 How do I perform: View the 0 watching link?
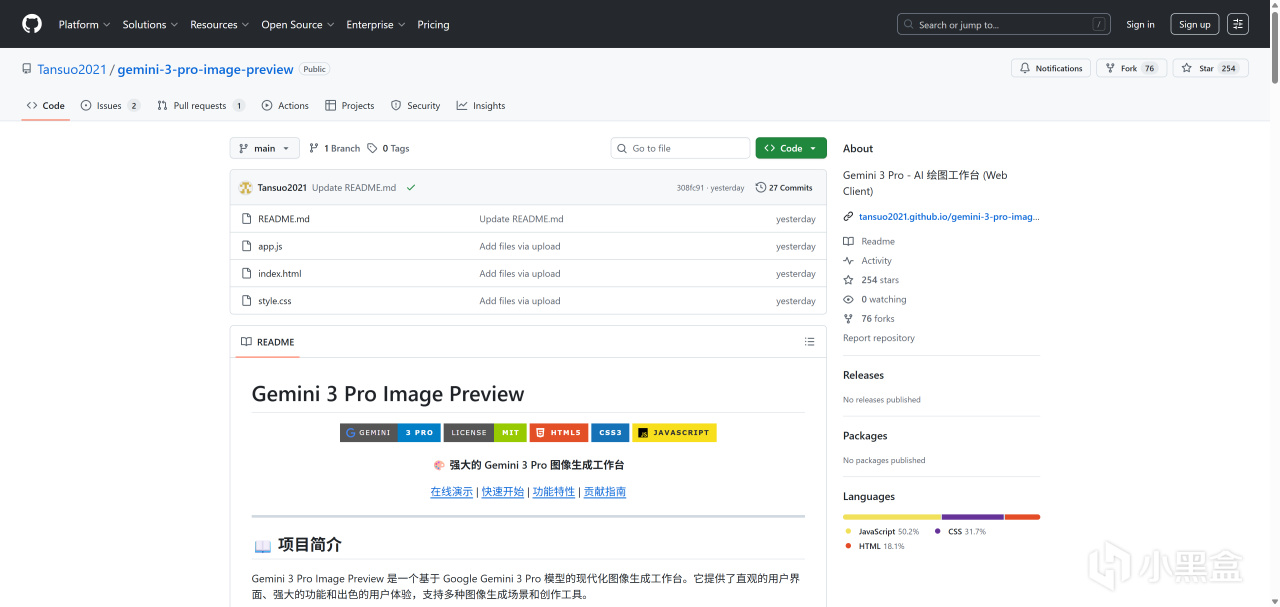pos(875,299)
